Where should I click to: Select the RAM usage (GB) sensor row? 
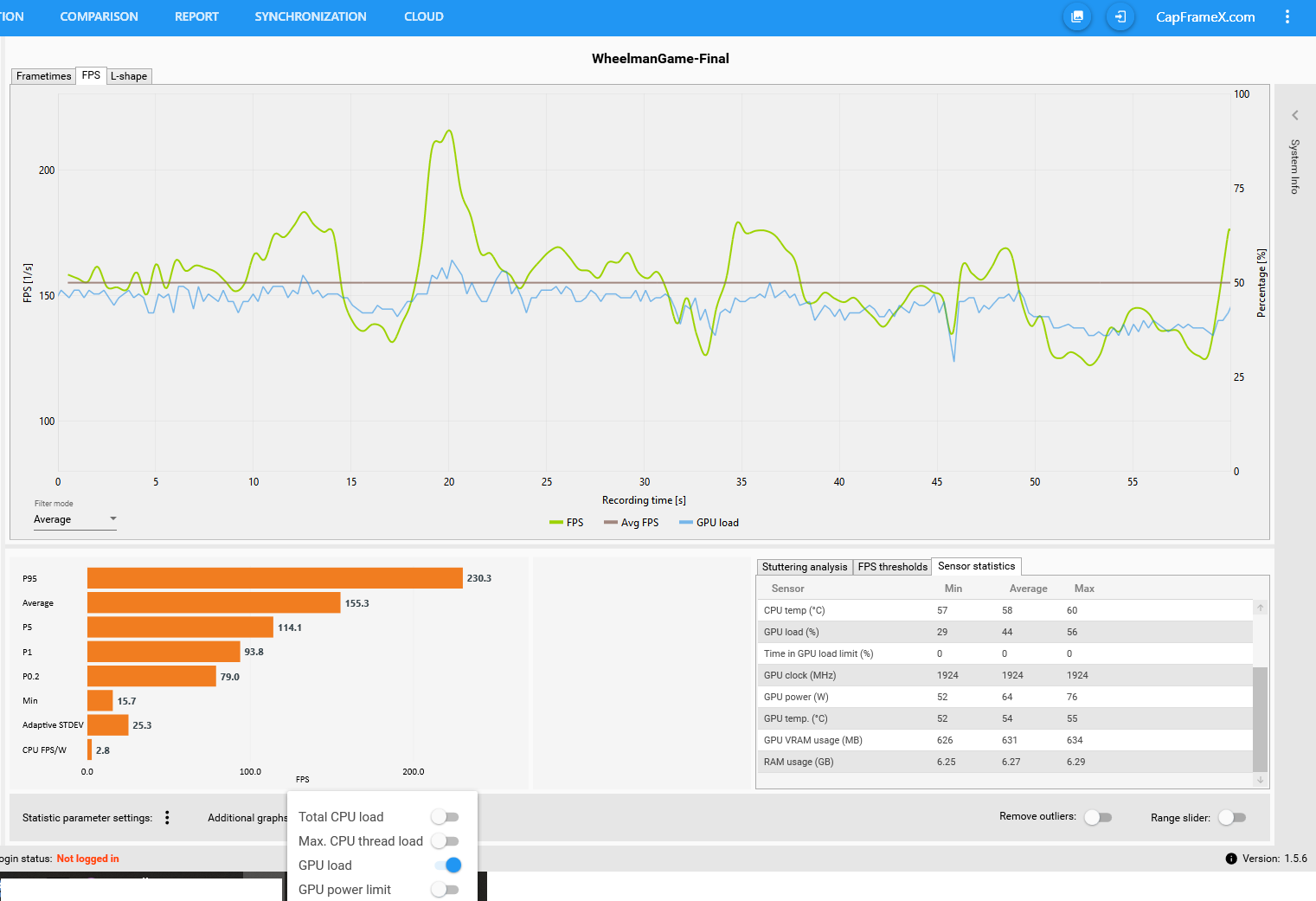[1005, 762]
